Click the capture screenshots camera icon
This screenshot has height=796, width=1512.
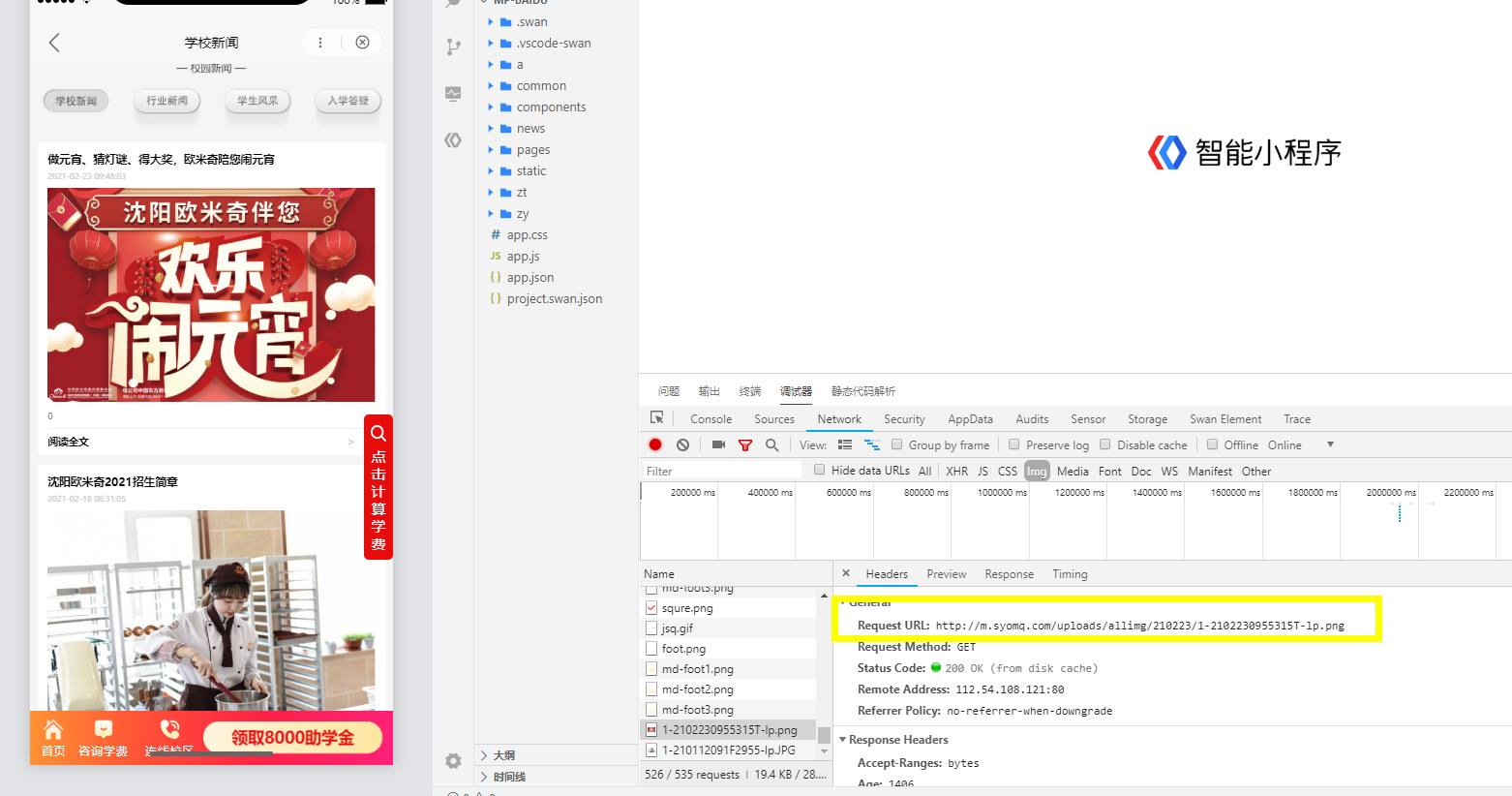click(718, 444)
